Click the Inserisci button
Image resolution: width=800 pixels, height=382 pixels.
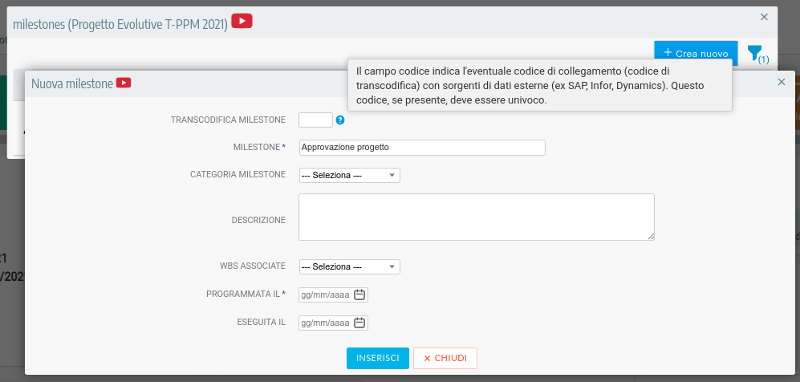(x=378, y=358)
